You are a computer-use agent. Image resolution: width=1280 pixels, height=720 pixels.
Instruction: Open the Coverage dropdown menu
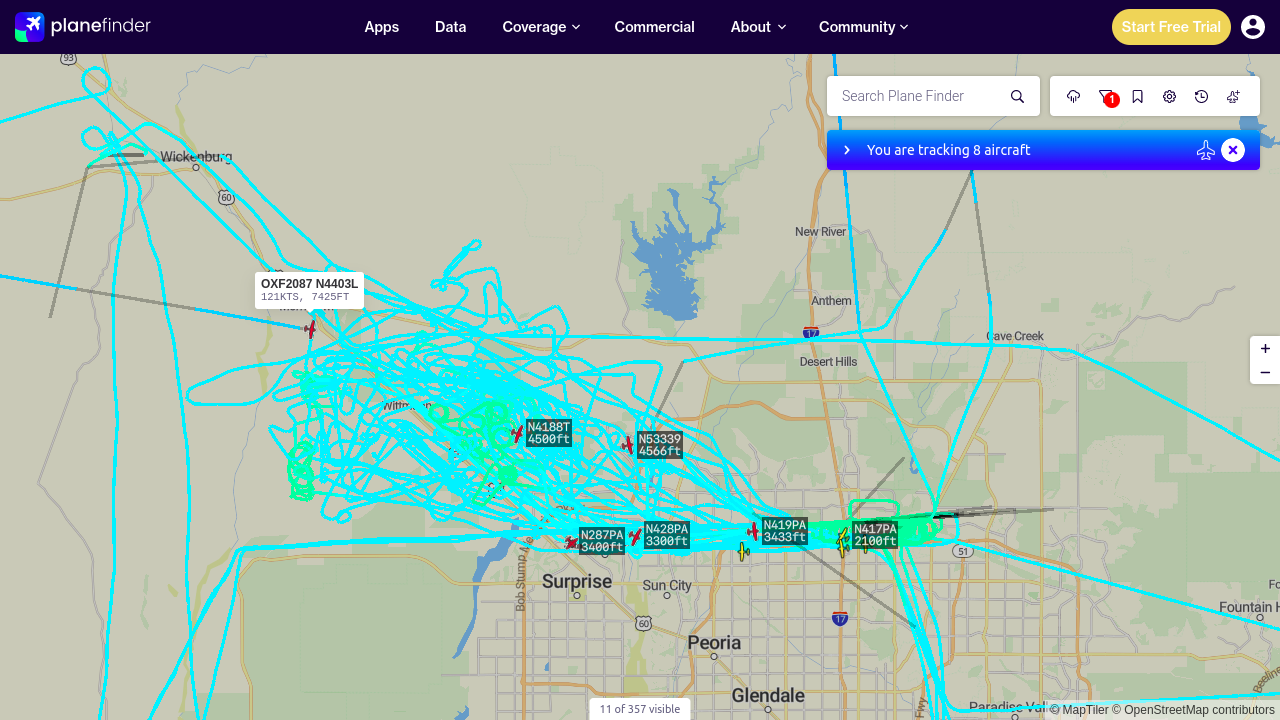pyautogui.click(x=541, y=27)
